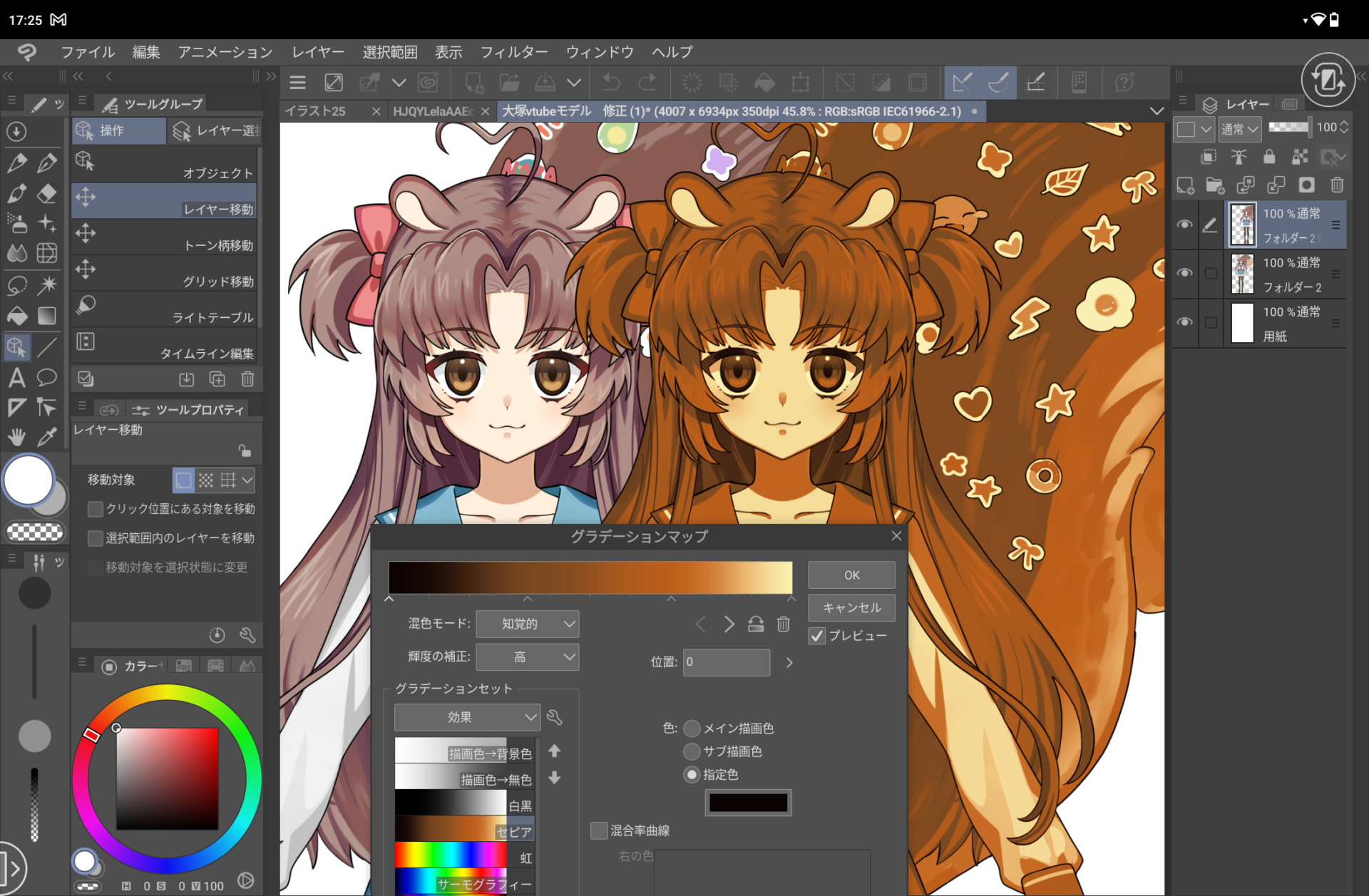1369x896 pixels.
Task: Click the undo arrow in the command bar
Action: (611, 83)
